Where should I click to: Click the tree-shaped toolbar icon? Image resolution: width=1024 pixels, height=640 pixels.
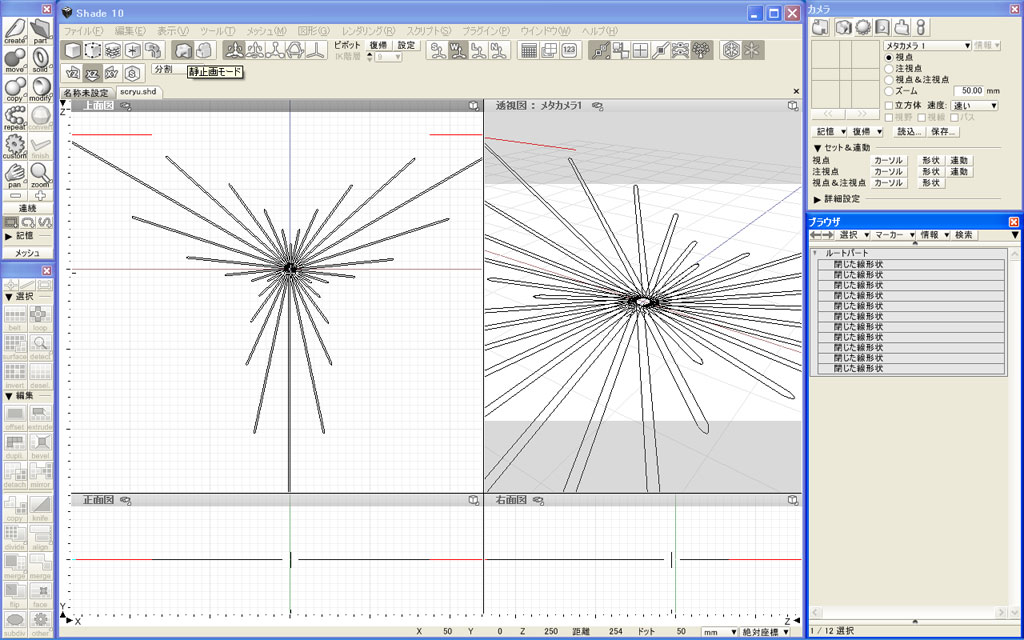point(703,50)
